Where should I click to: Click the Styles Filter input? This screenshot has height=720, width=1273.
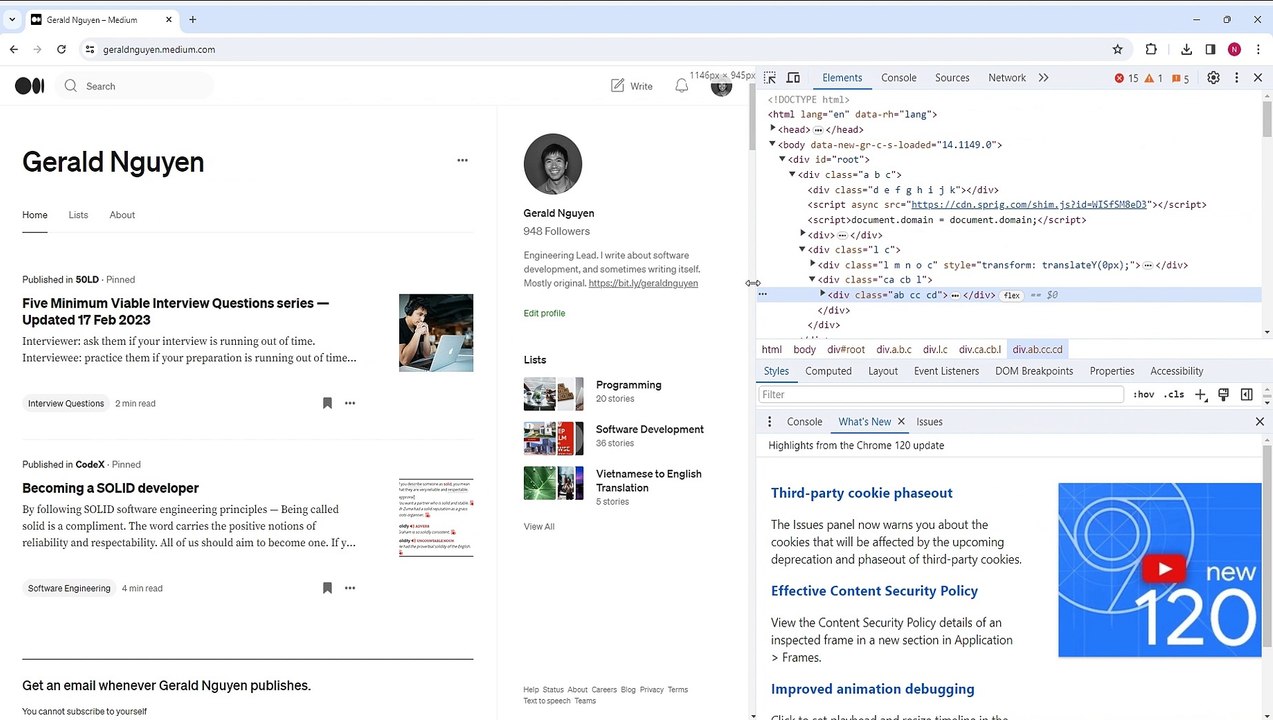(941, 395)
